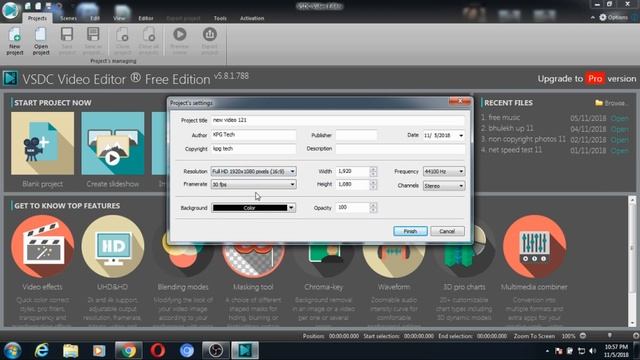Open OBS Studio from the taskbar

(216, 351)
